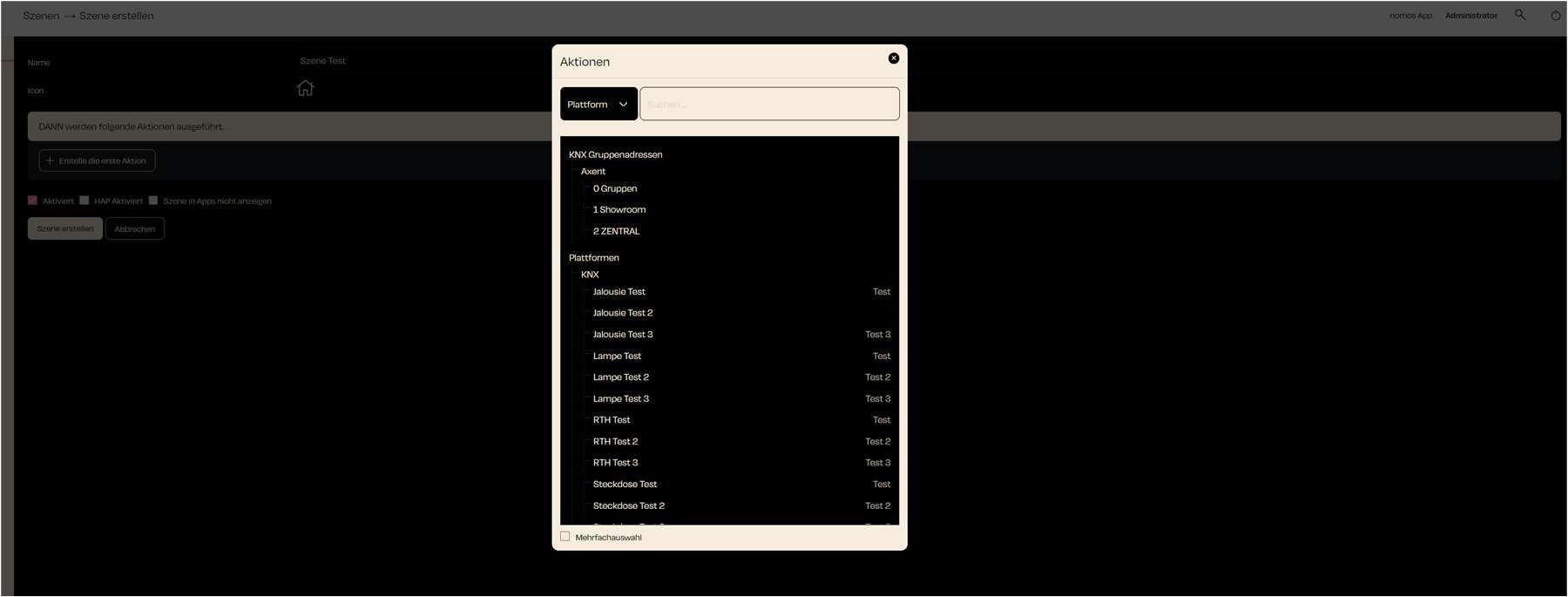Image resolution: width=1568 pixels, height=597 pixels.
Task: Expand the 0 Gruppen tree node
Action: tap(615, 188)
